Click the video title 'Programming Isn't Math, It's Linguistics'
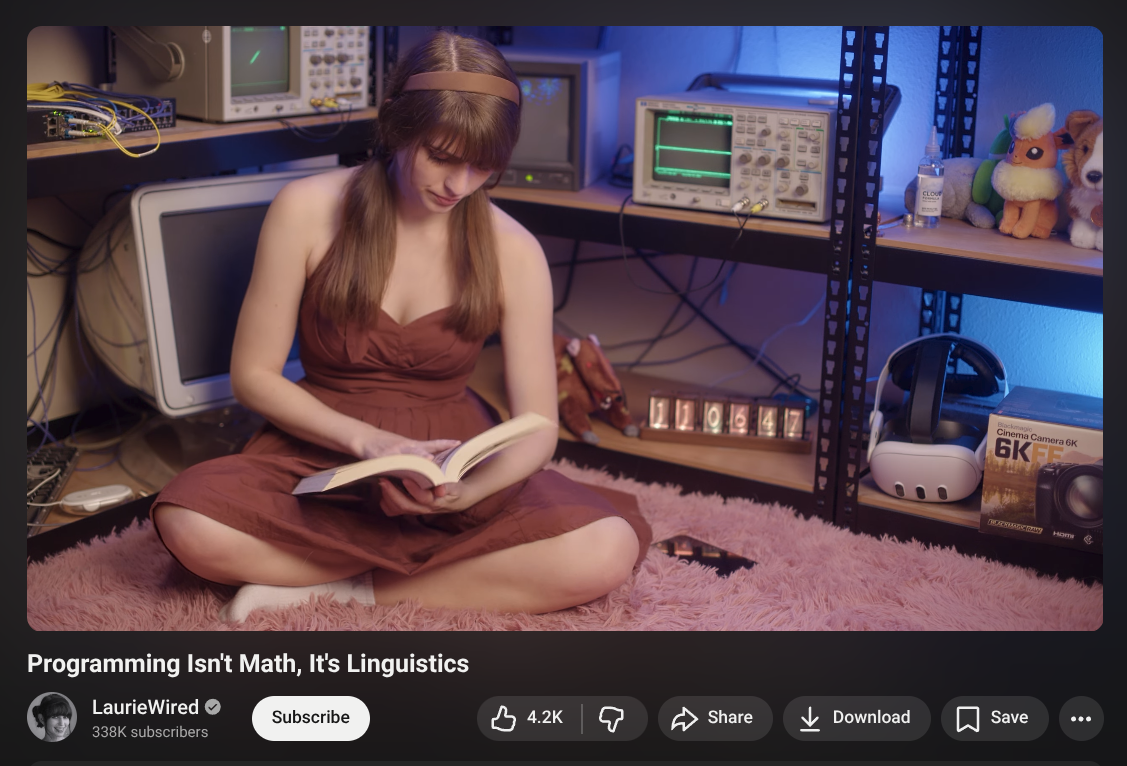Image resolution: width=1127 pixels, height=766 pixels. pos(248,663)
